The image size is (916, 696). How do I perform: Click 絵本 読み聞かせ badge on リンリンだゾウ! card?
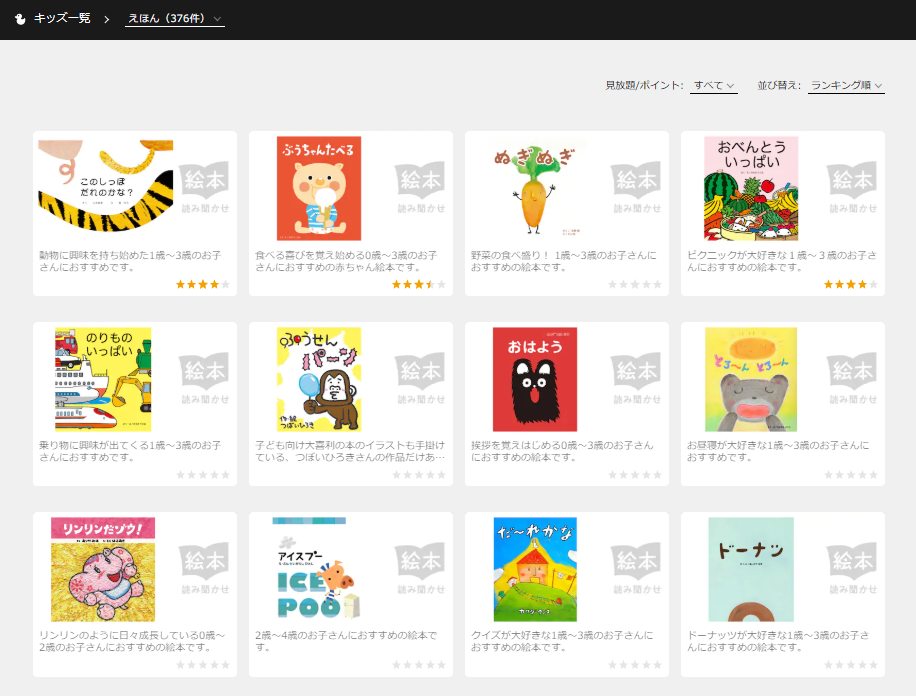point(204,569)
